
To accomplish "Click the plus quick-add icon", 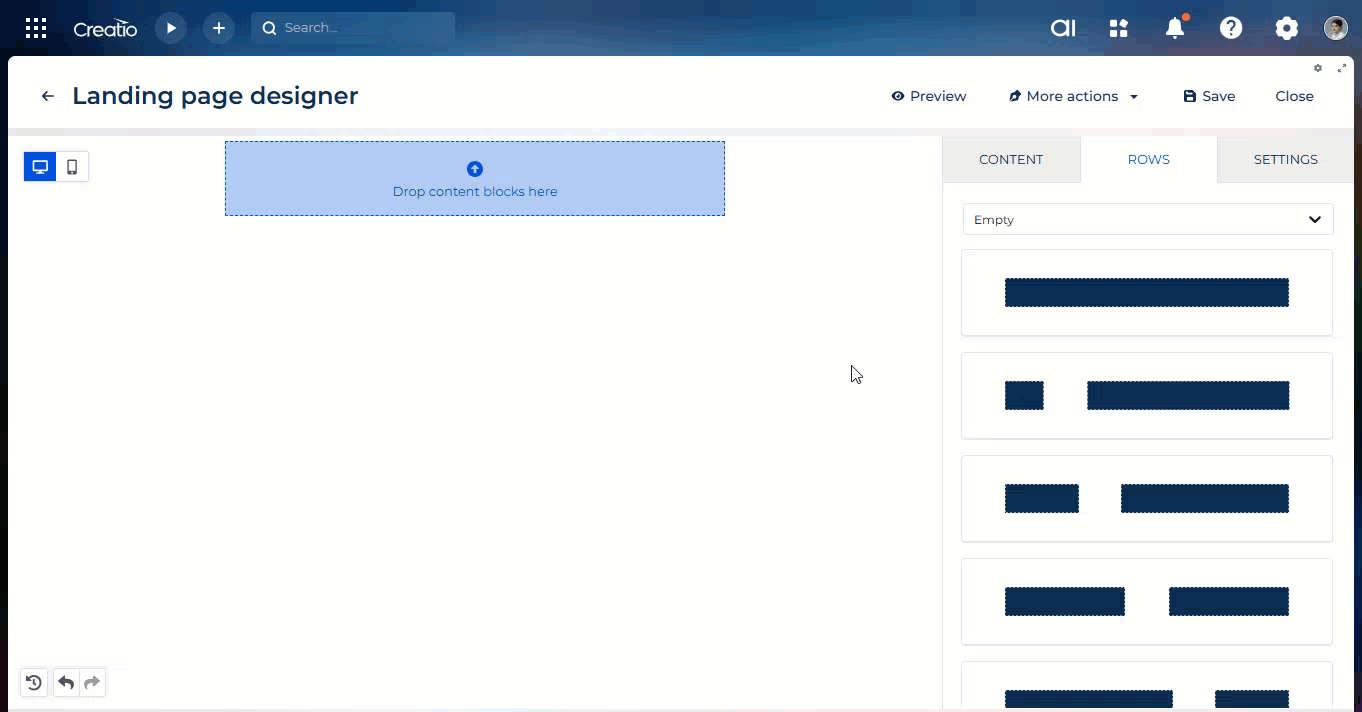I will [x=219, y=28].
